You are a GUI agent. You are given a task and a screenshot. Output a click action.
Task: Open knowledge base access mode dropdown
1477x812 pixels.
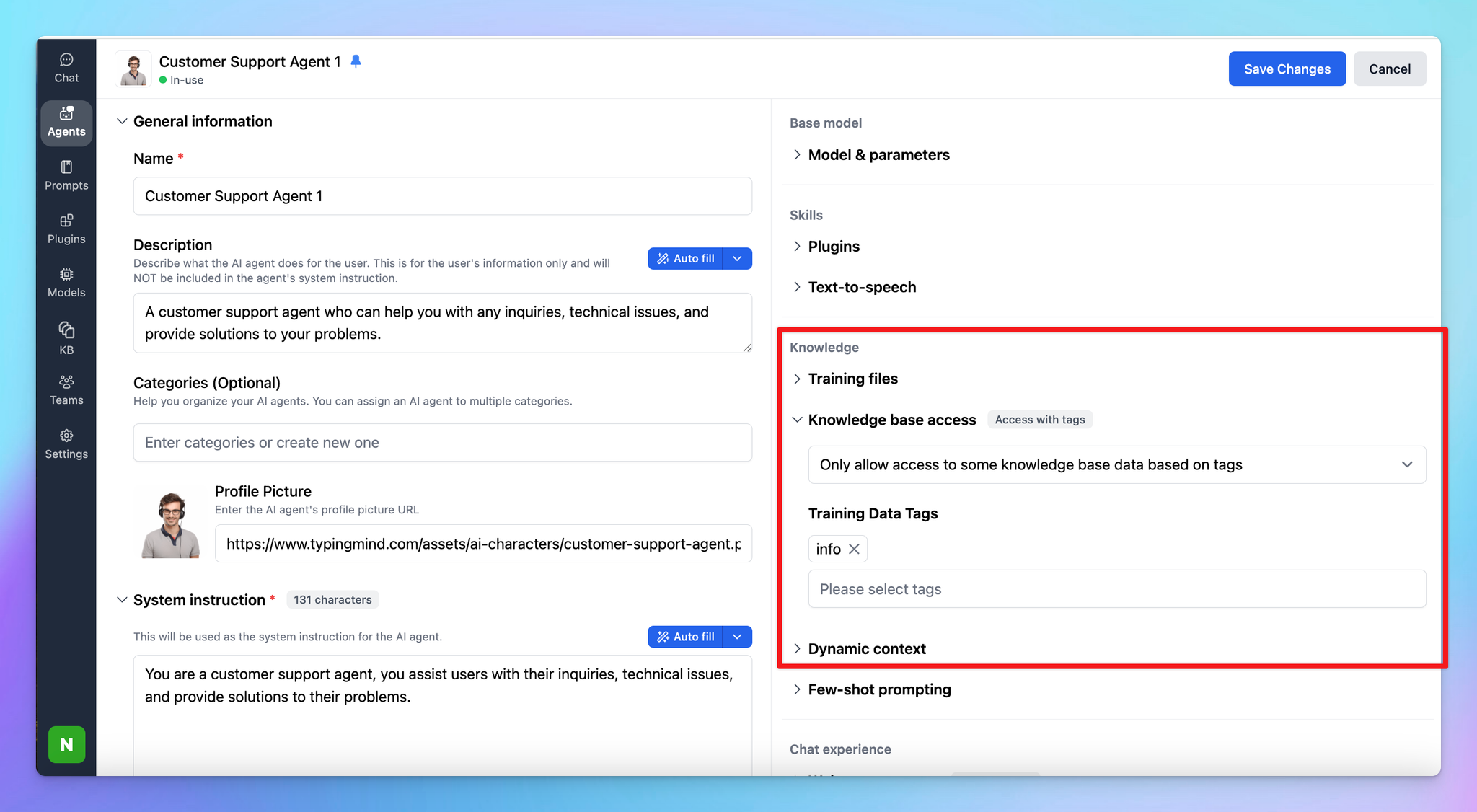click(x=1116, y=464)
